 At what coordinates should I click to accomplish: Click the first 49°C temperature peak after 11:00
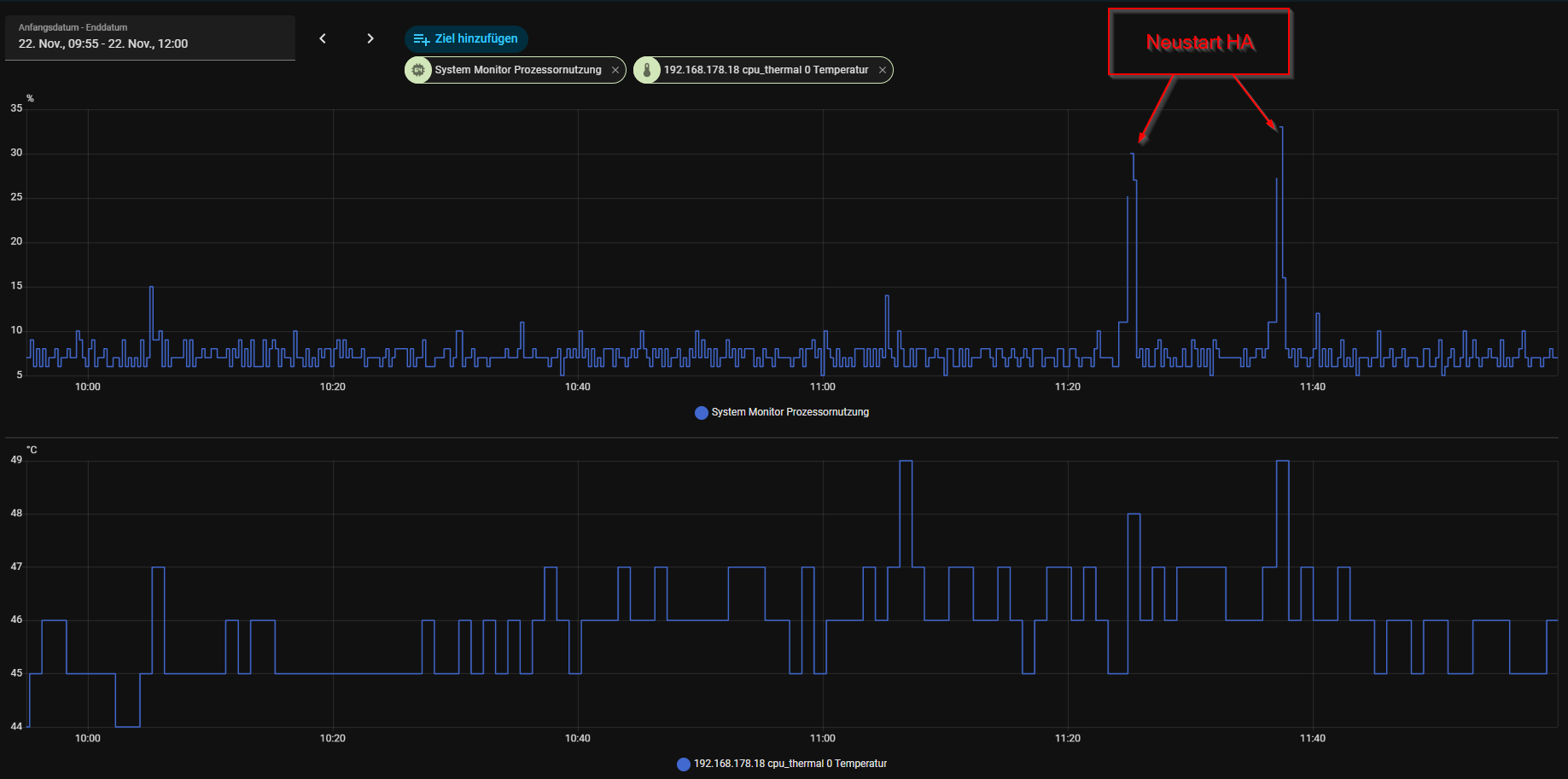[906, 462]
